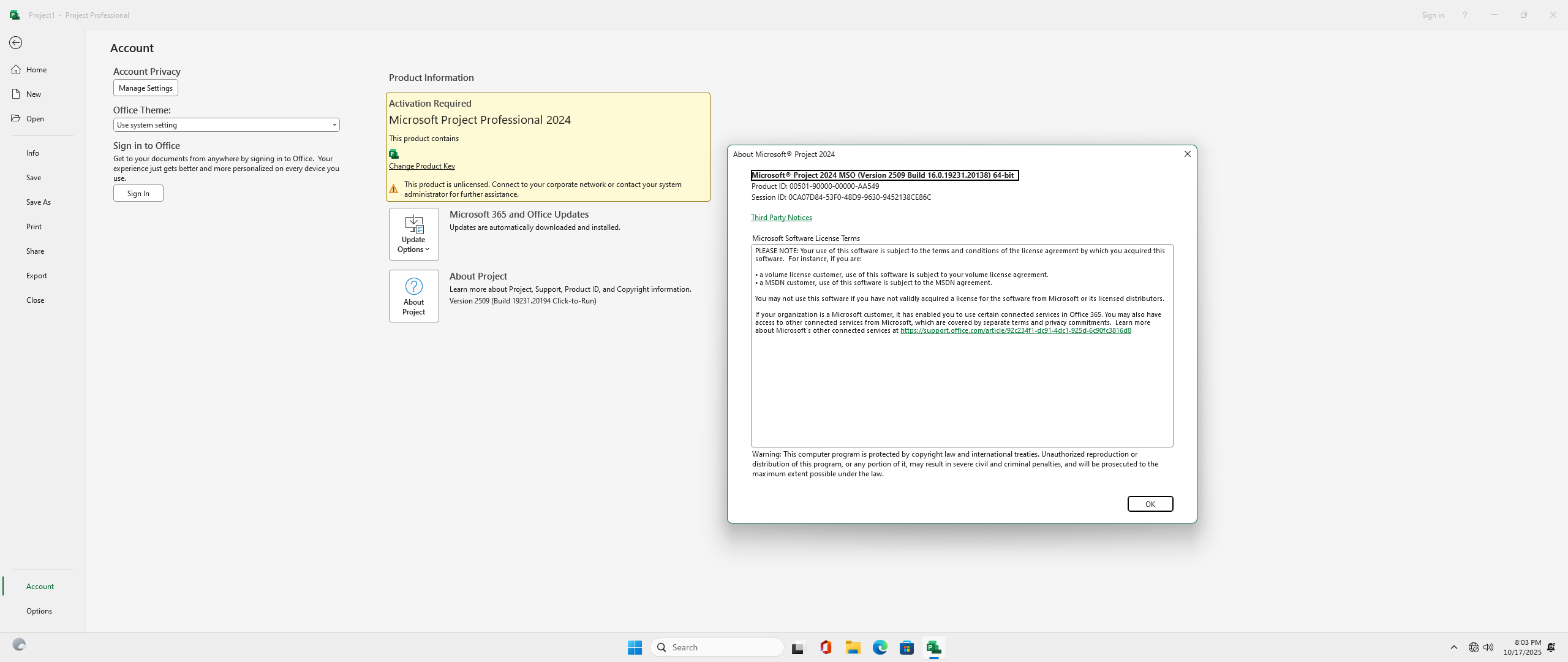Viewport: 1568px width, 662px height.
Task: Open File Explorer from the taskbar
Action: pyautogui.click(x=853, y=647)
